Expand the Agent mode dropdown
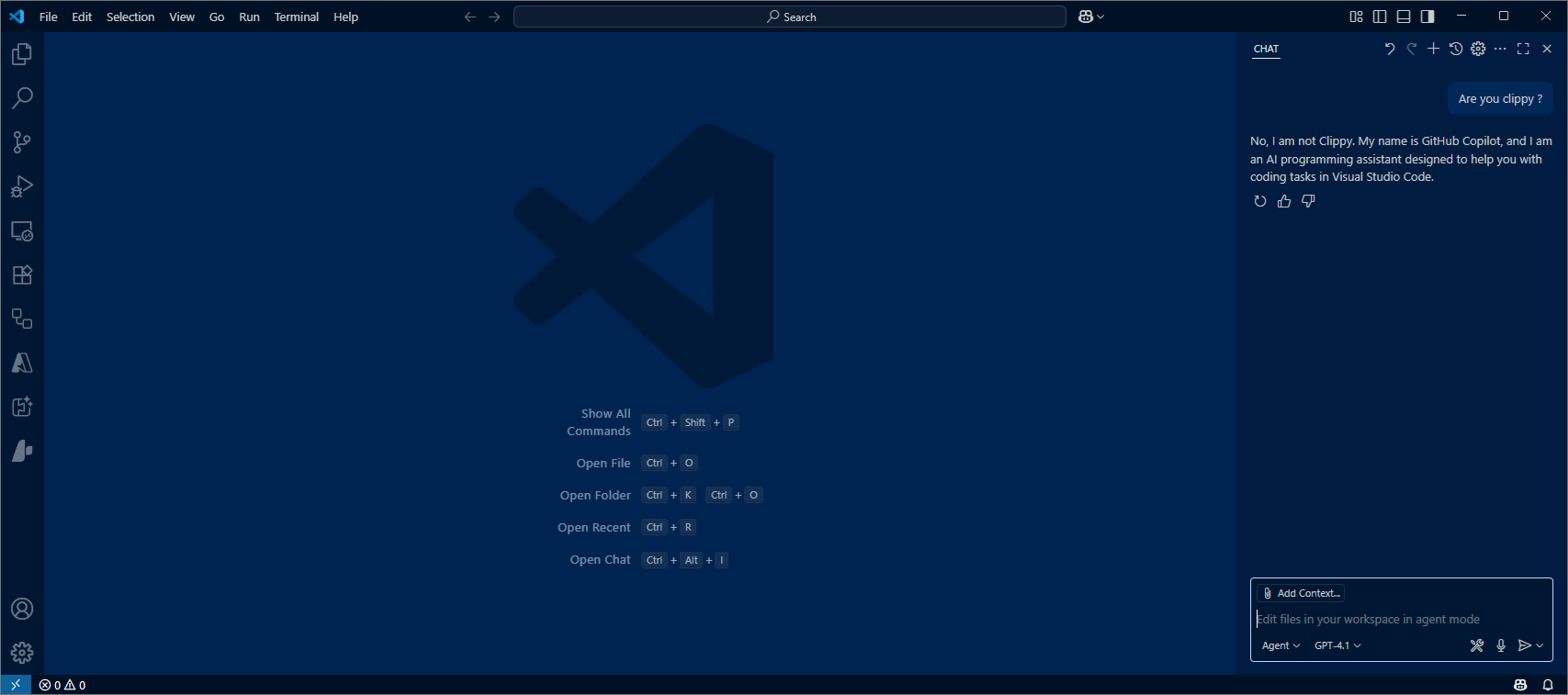1568x695 pixels. (1280, 645)
